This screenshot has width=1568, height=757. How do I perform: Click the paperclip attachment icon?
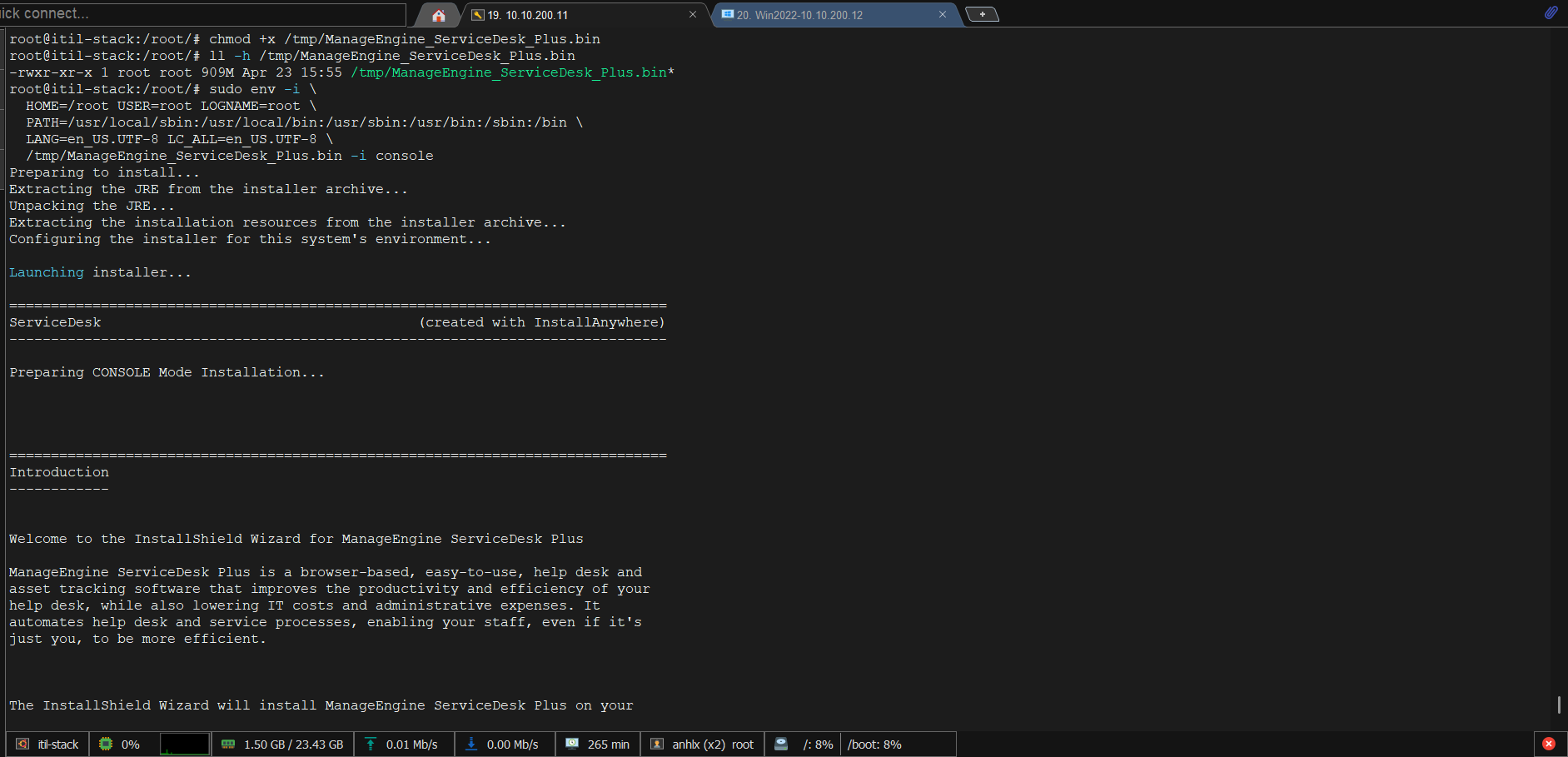point(1551,12)
